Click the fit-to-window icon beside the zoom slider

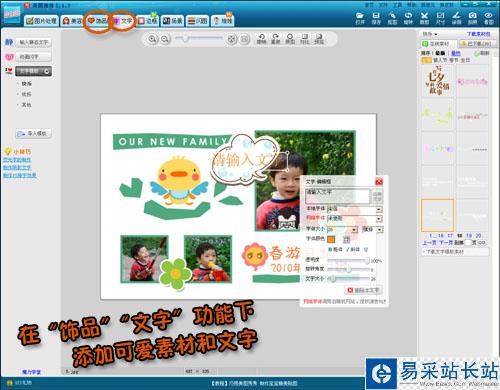pyautogui.click(x=231, y=39)
